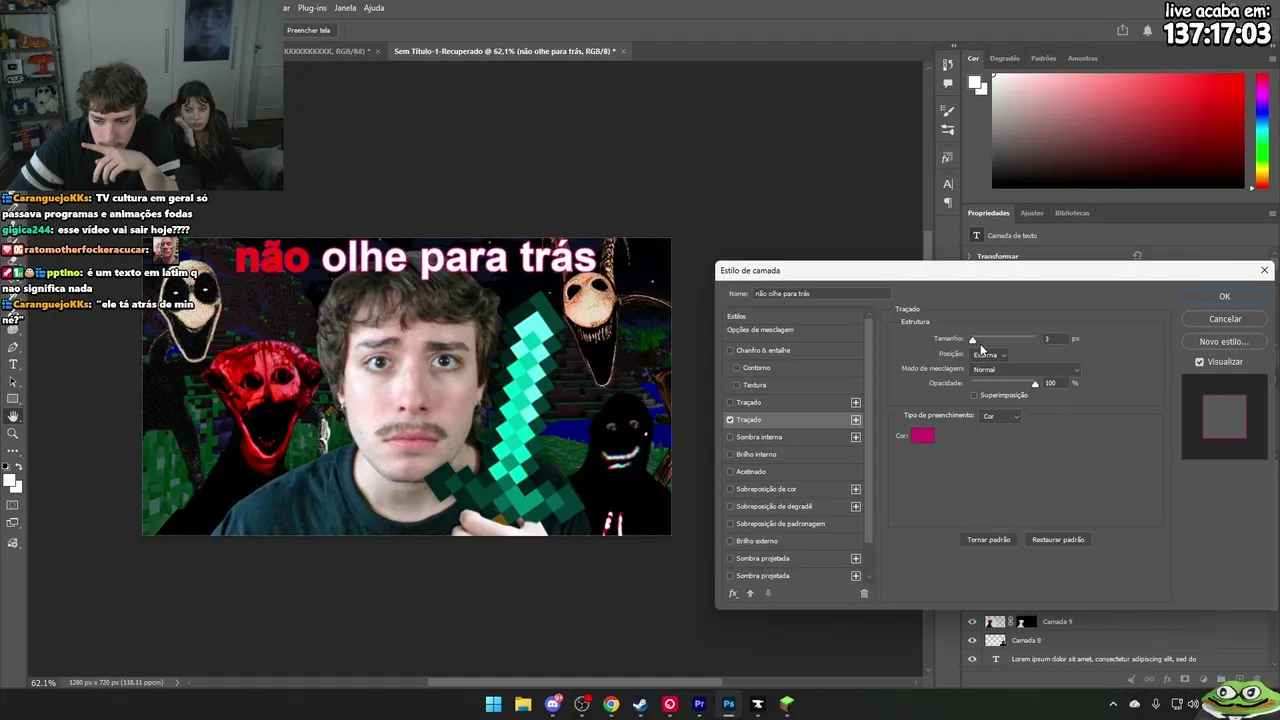Add another Sobreposição de degradê effect with plus
Viewport: 1280px width, 720px height.
tap(855, 506)
